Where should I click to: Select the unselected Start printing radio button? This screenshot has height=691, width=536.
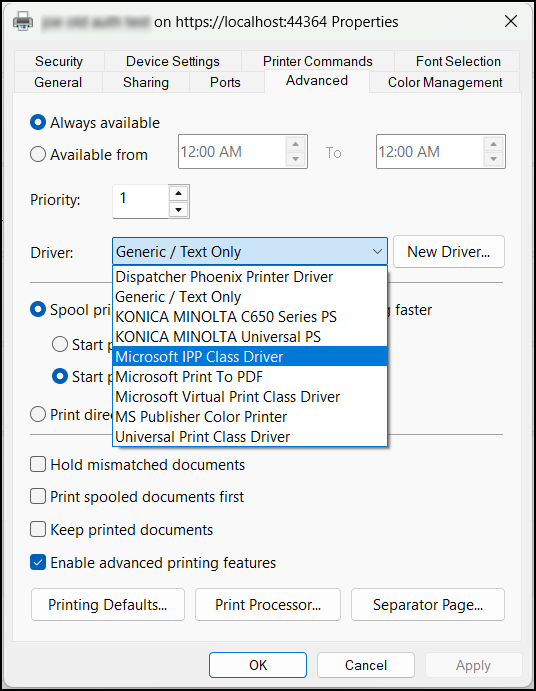click(x=60, y=344)
